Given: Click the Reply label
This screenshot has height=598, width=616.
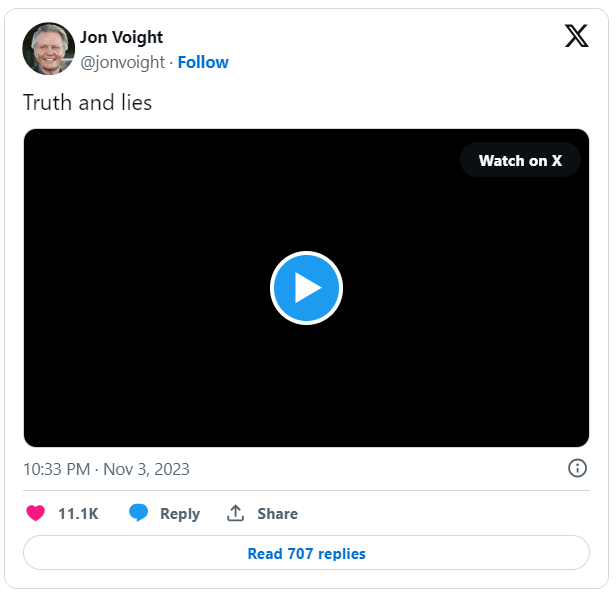Looking at the screenshot, I should point(180,514).
